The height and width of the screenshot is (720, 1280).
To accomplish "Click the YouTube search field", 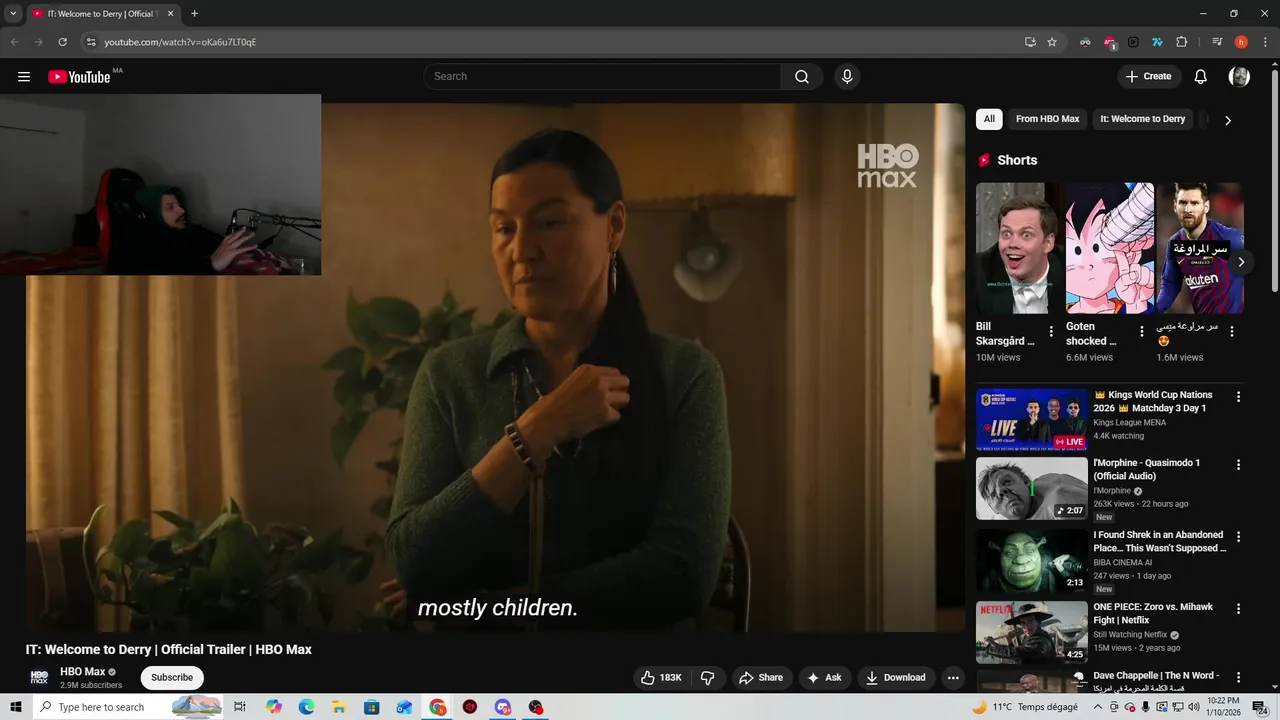I will [x=603, y=77].
